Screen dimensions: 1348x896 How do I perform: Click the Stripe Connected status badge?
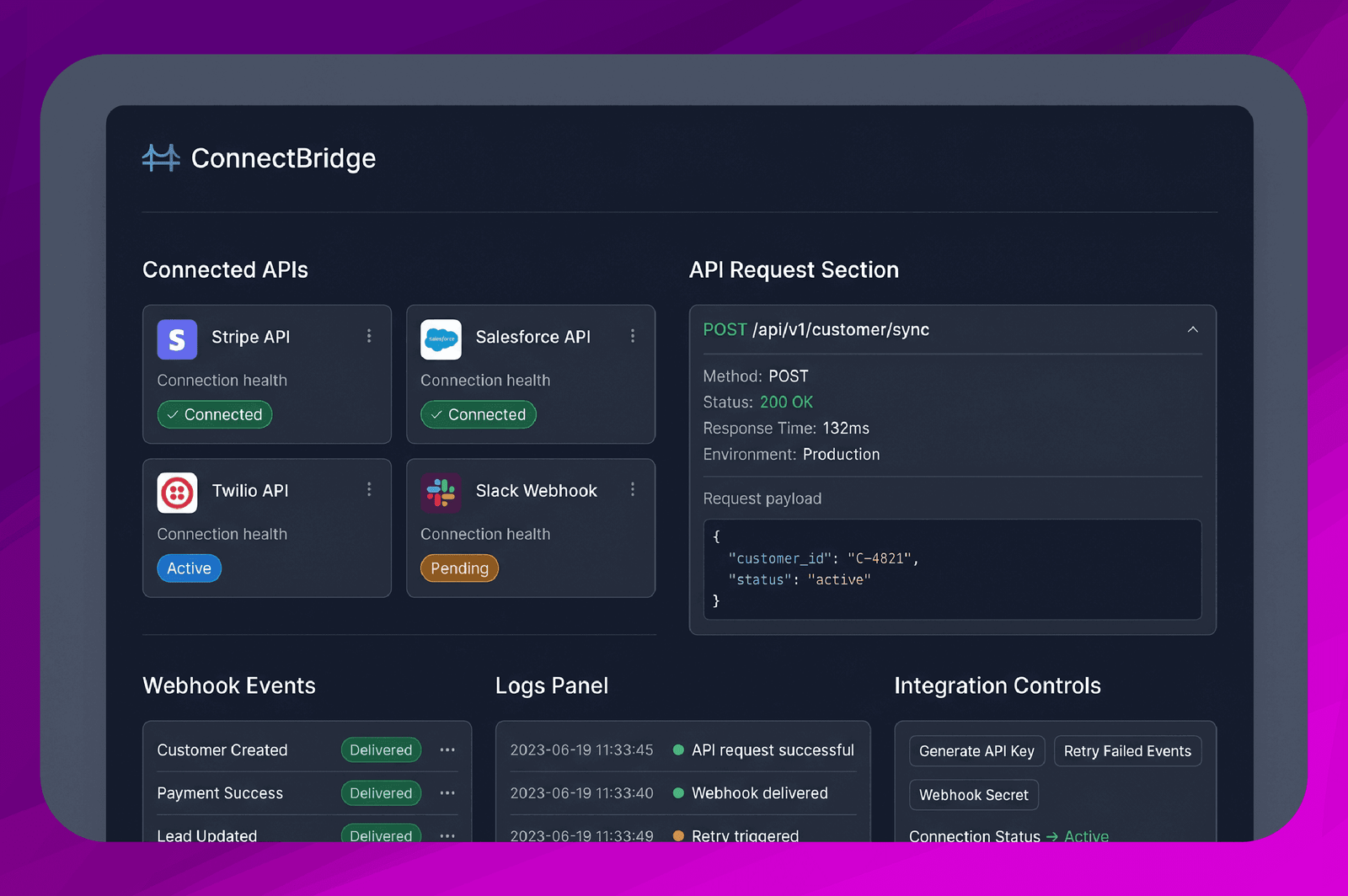(215, 414)
